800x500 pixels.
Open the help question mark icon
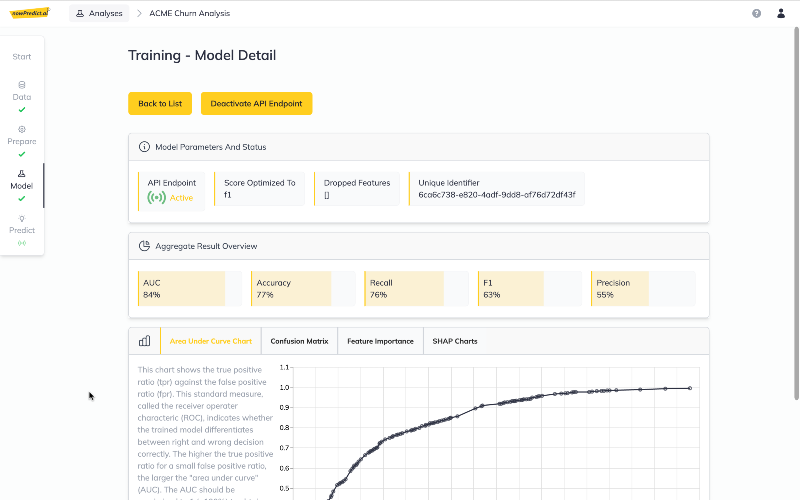[x=756, y=13]
